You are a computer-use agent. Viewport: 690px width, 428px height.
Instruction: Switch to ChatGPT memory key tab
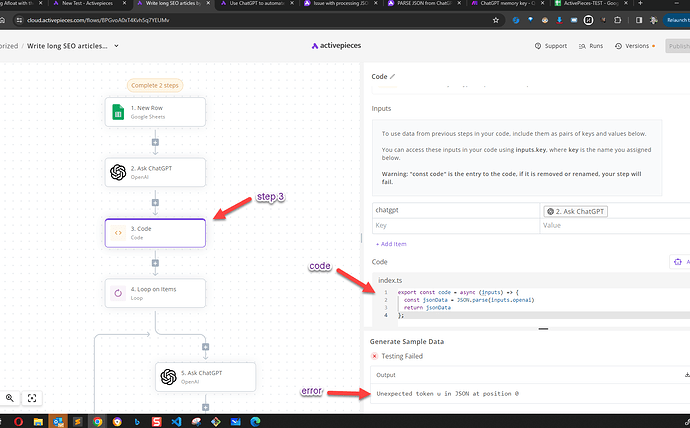click(507, 4)
